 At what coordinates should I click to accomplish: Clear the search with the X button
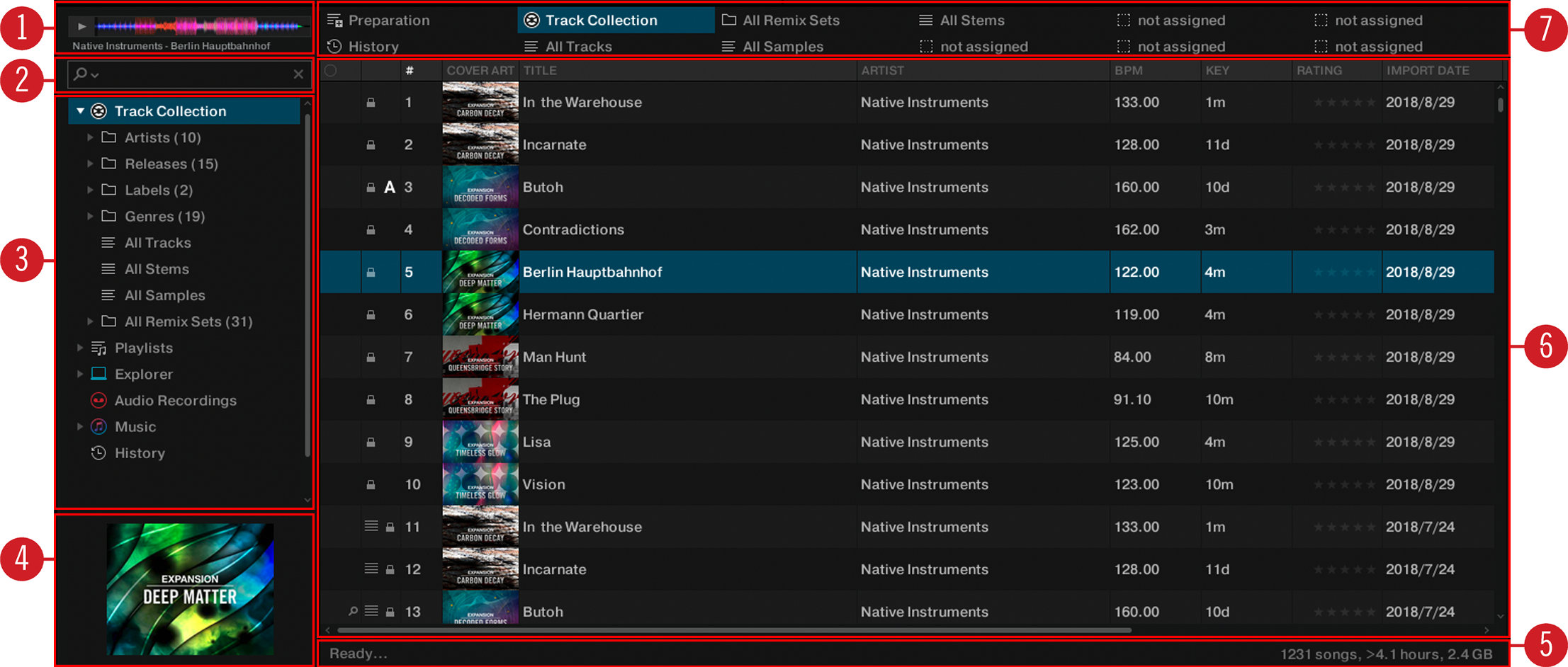pos(298,74)
